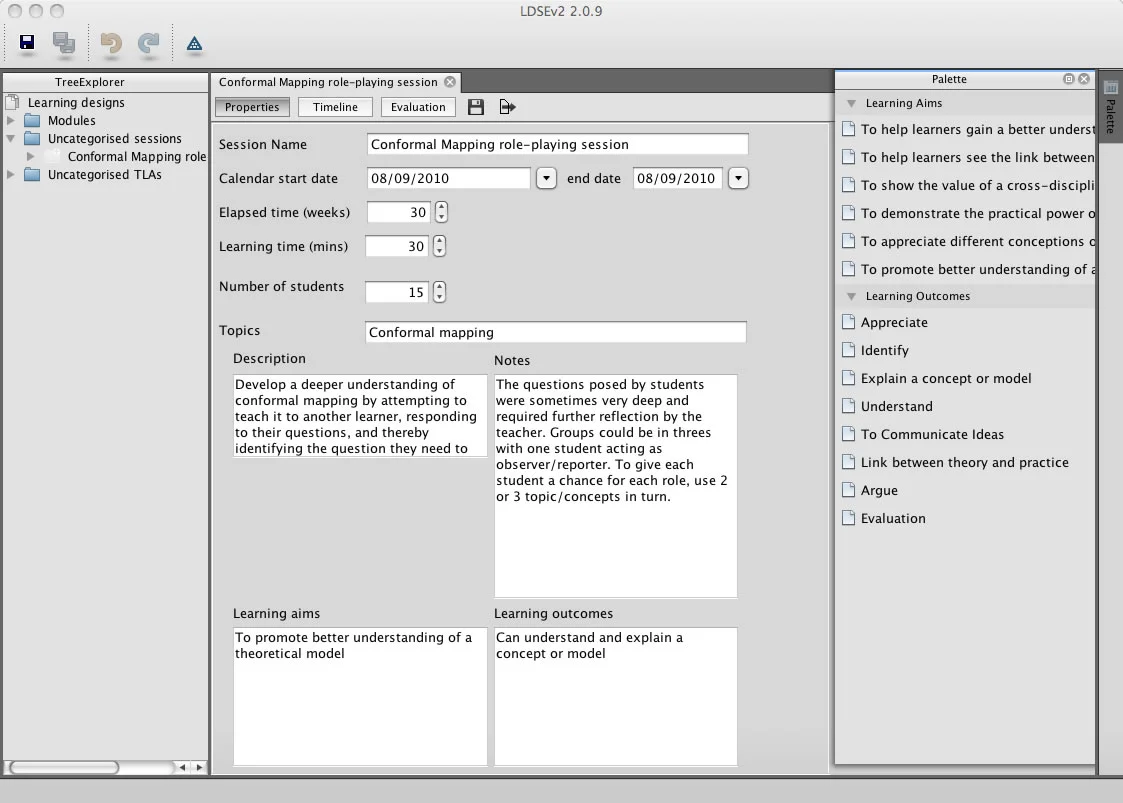Click document icon beside Explain a concept
Image resolution: width=1123 pixels, height=803 pixels.
coord(849,378)
